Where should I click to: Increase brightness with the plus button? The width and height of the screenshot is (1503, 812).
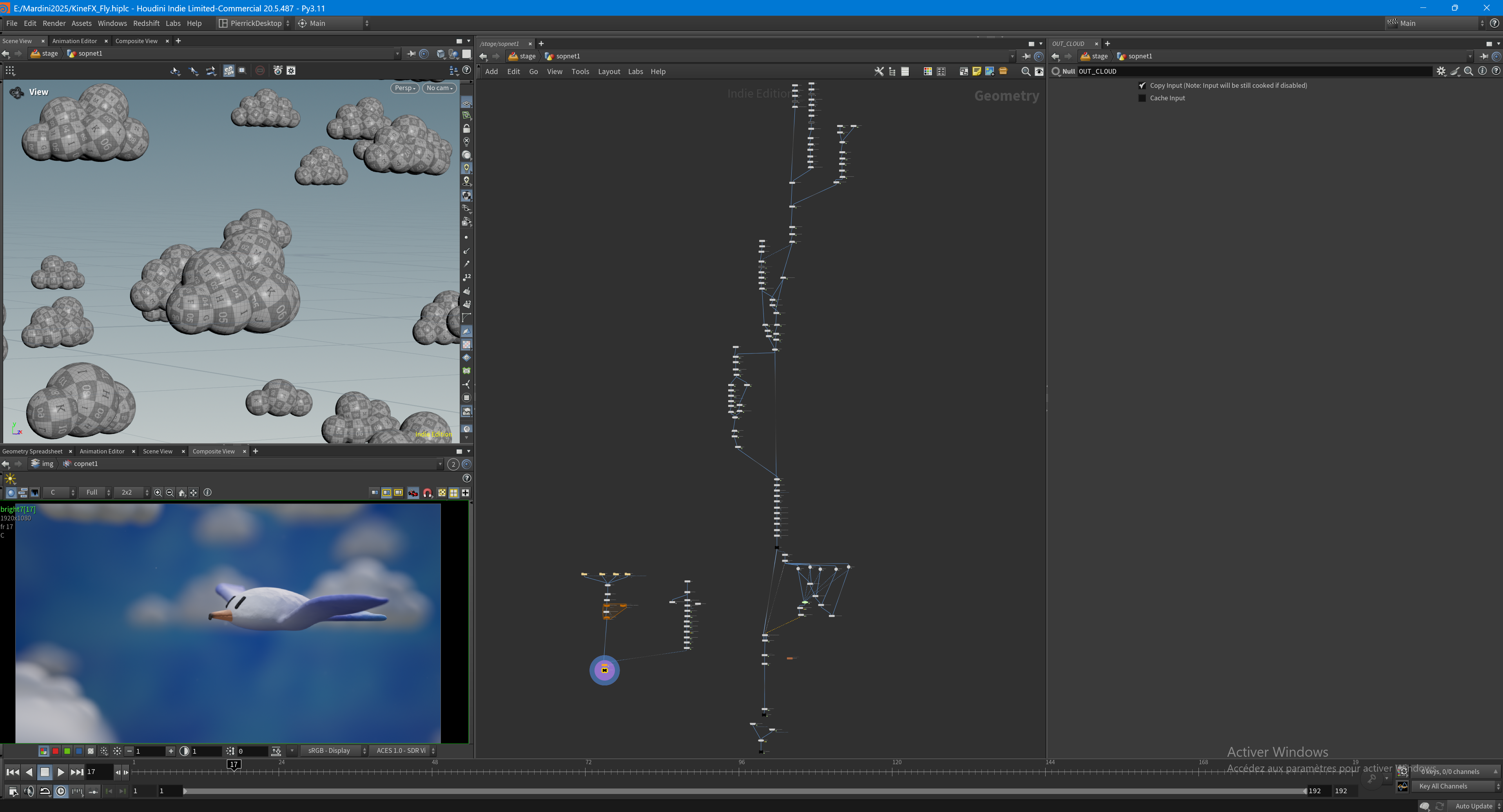coord(171,751)
